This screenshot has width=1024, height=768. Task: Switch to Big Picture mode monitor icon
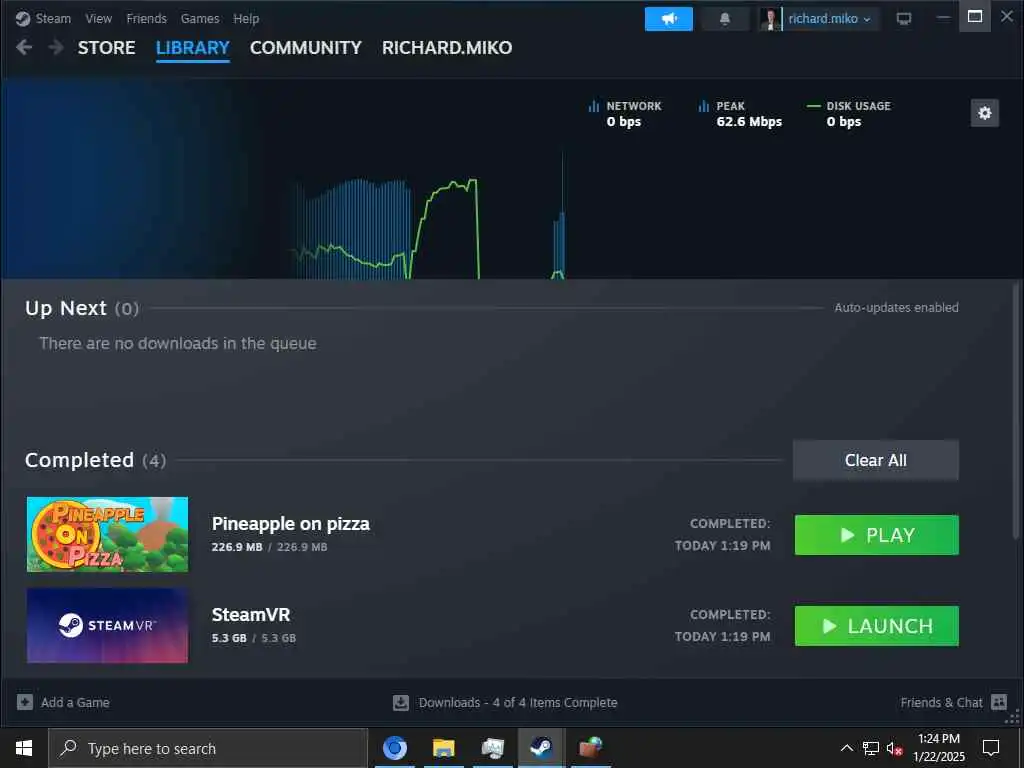[x=904, y=19]
